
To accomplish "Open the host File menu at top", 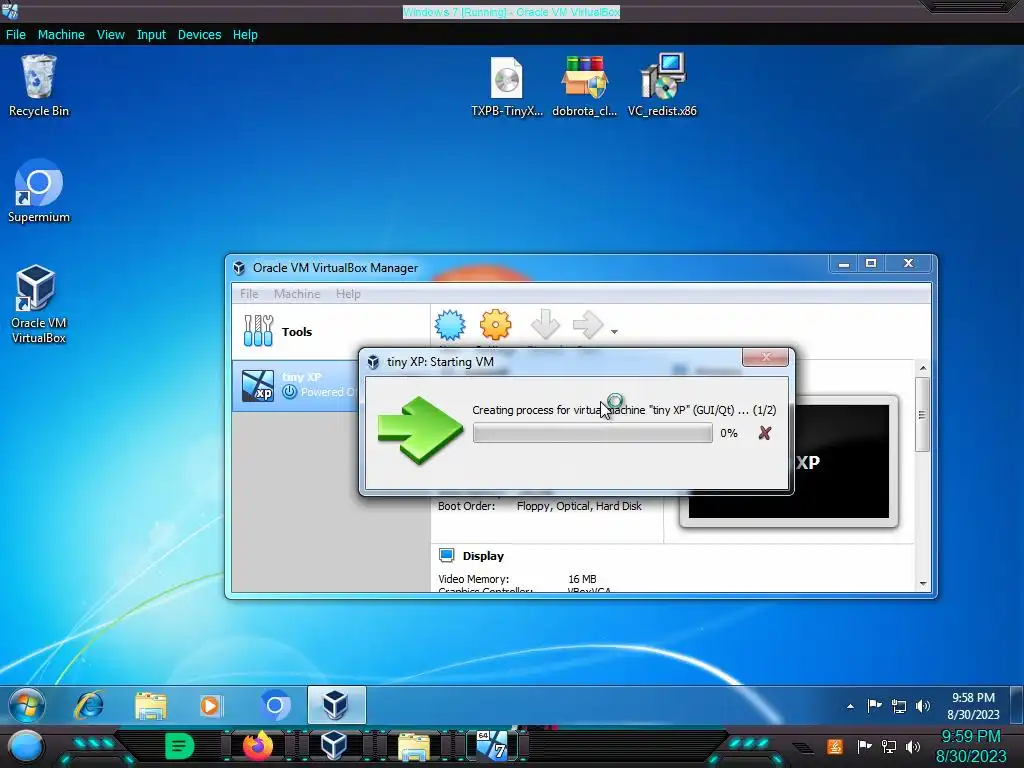I will (x=16, y=35).
